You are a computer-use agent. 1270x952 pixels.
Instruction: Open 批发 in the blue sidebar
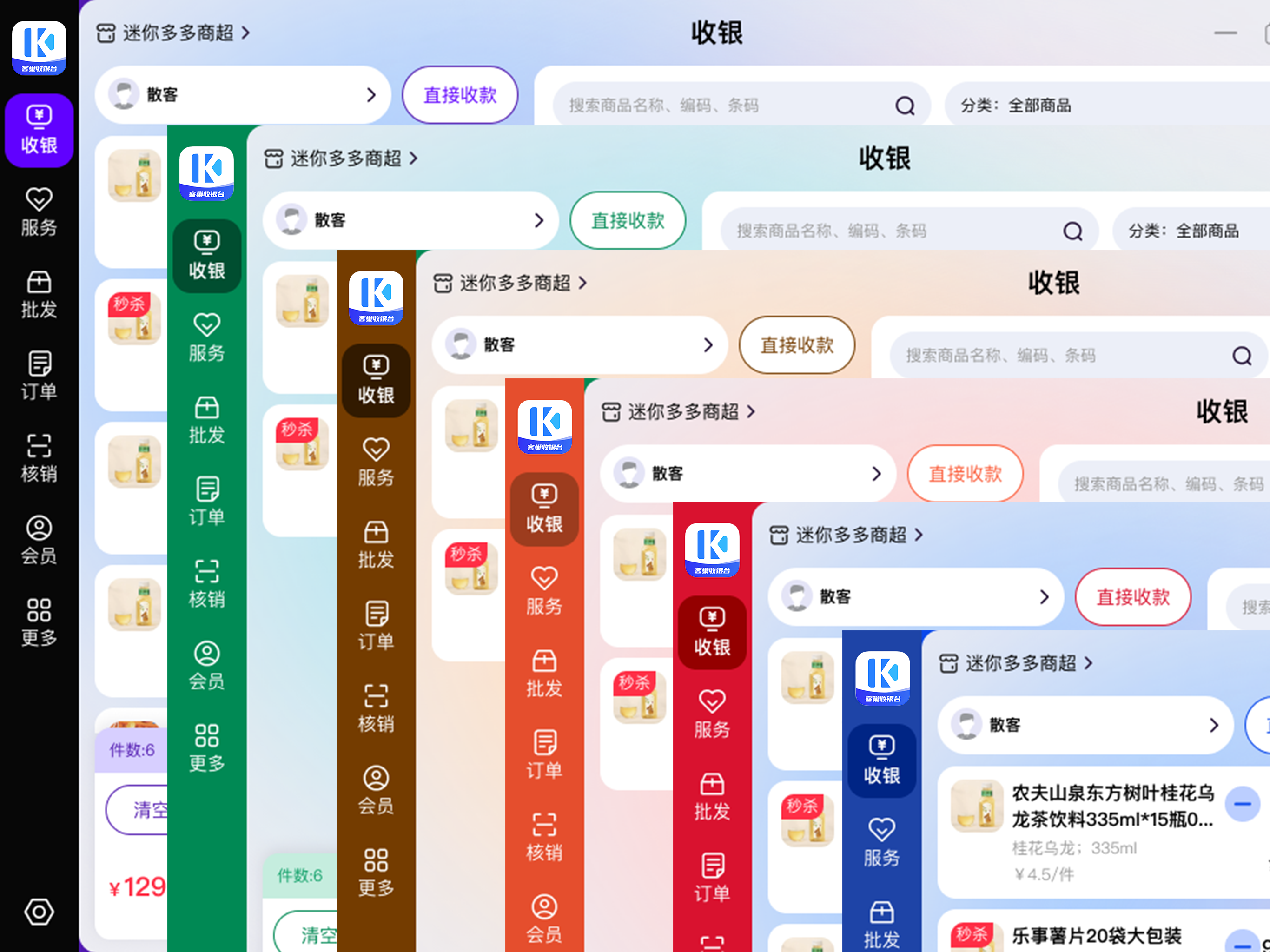[x=882, y=925]
